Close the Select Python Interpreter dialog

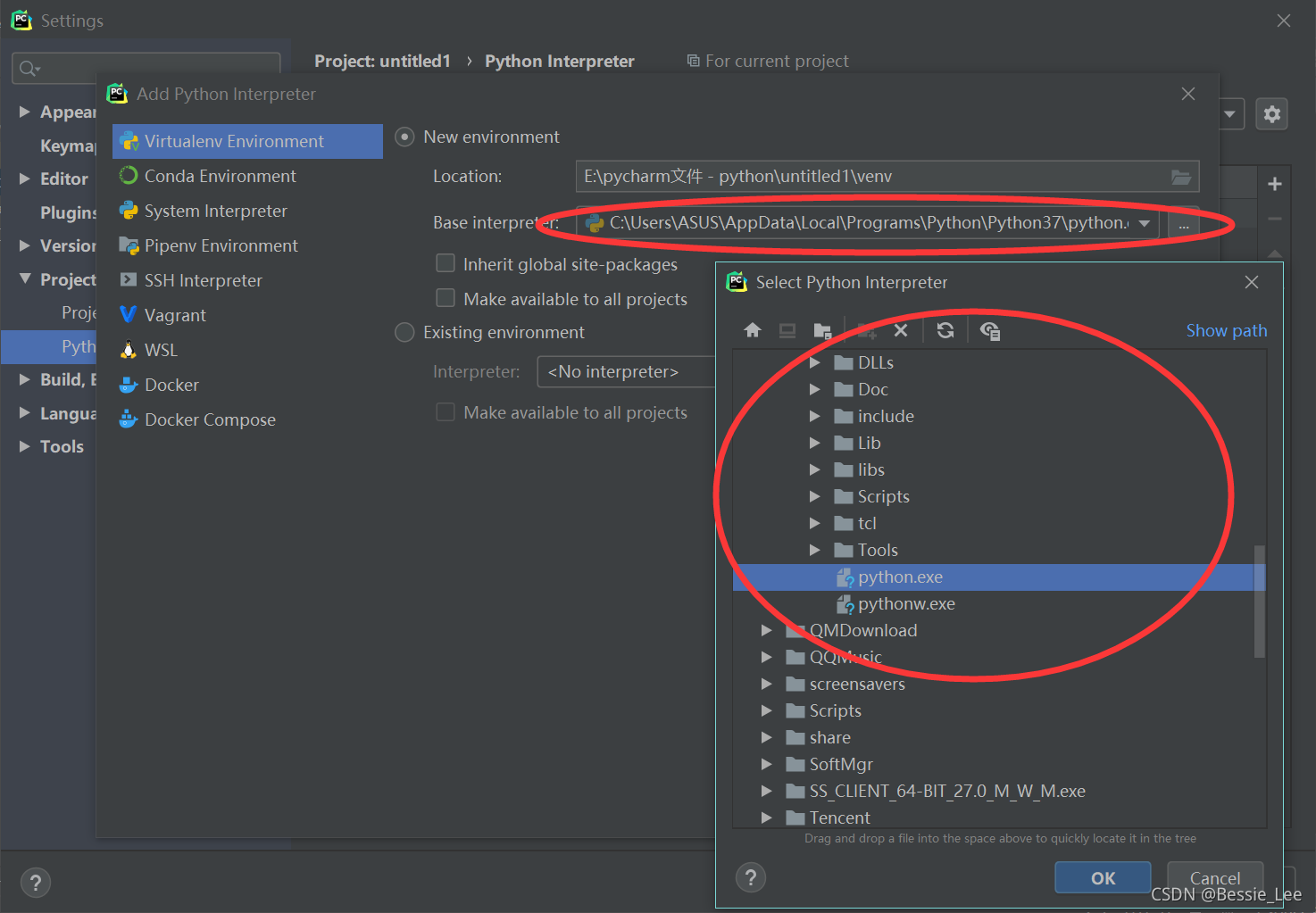[x=1252, y=282]
